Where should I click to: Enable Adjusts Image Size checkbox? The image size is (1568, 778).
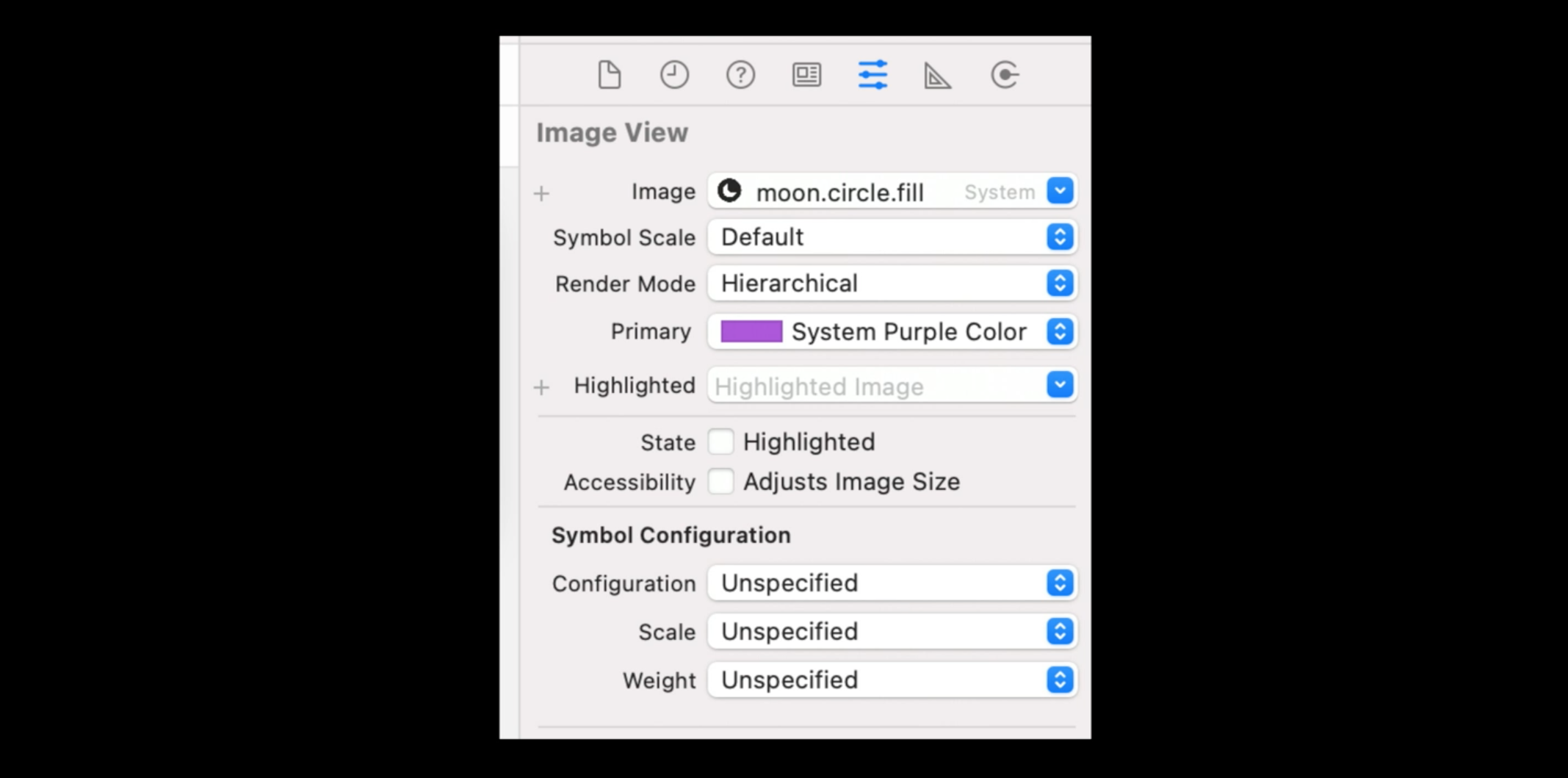[721, 481]
